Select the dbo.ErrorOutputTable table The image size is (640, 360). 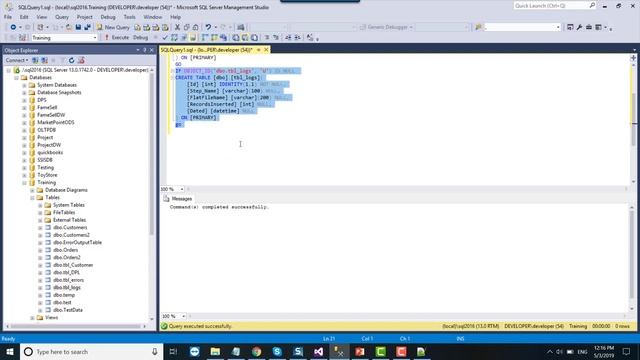point(77,243)
